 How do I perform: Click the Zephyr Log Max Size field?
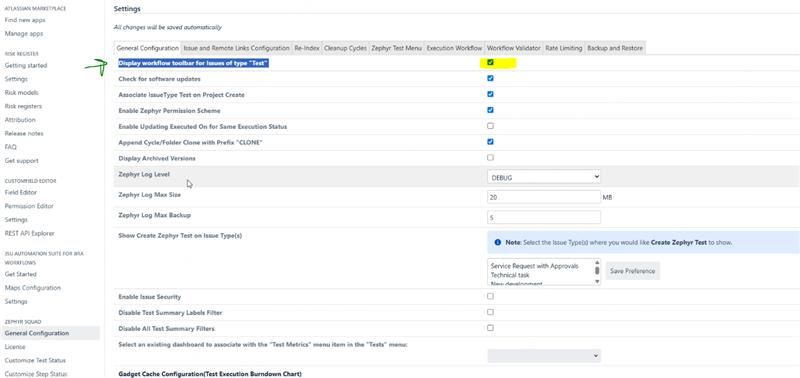(544, 197)
